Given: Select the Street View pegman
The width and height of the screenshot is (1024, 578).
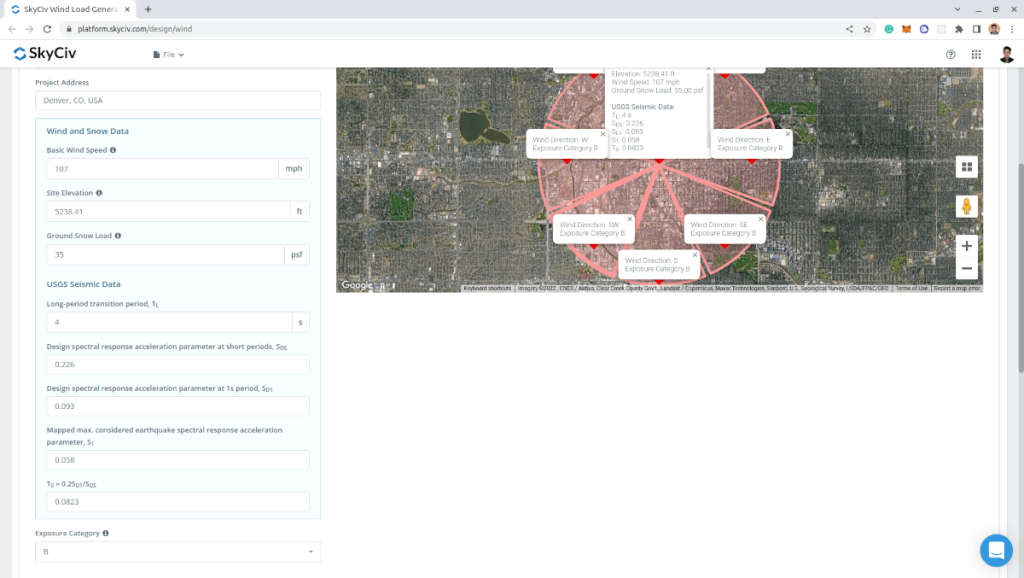Looking at the screenshot, I should point(966,206).
